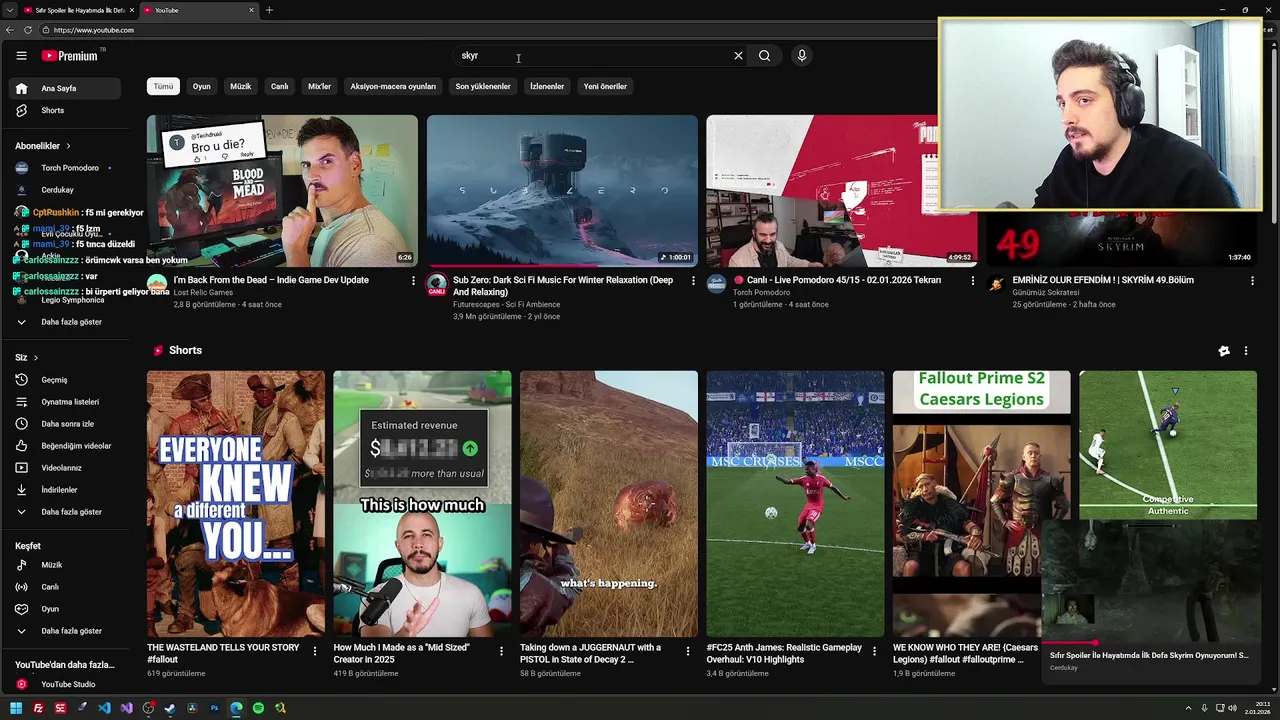Open options for Live Pomodoro video
The height and width of the screenshot is (720, 1280).
(972, 281)
